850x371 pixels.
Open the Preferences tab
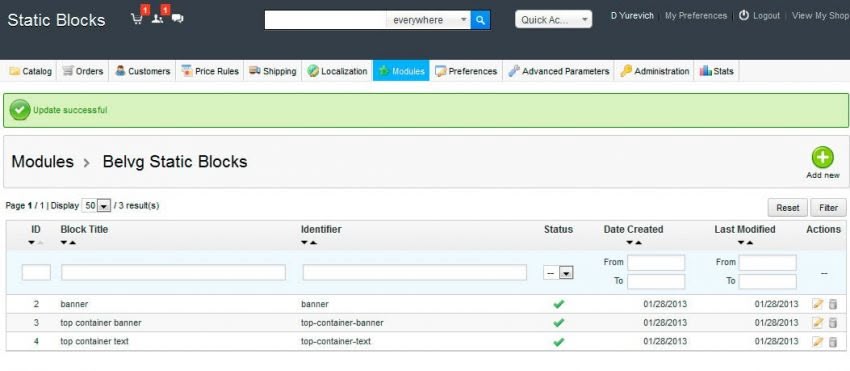pyautogui.click(x=466, y=71)
